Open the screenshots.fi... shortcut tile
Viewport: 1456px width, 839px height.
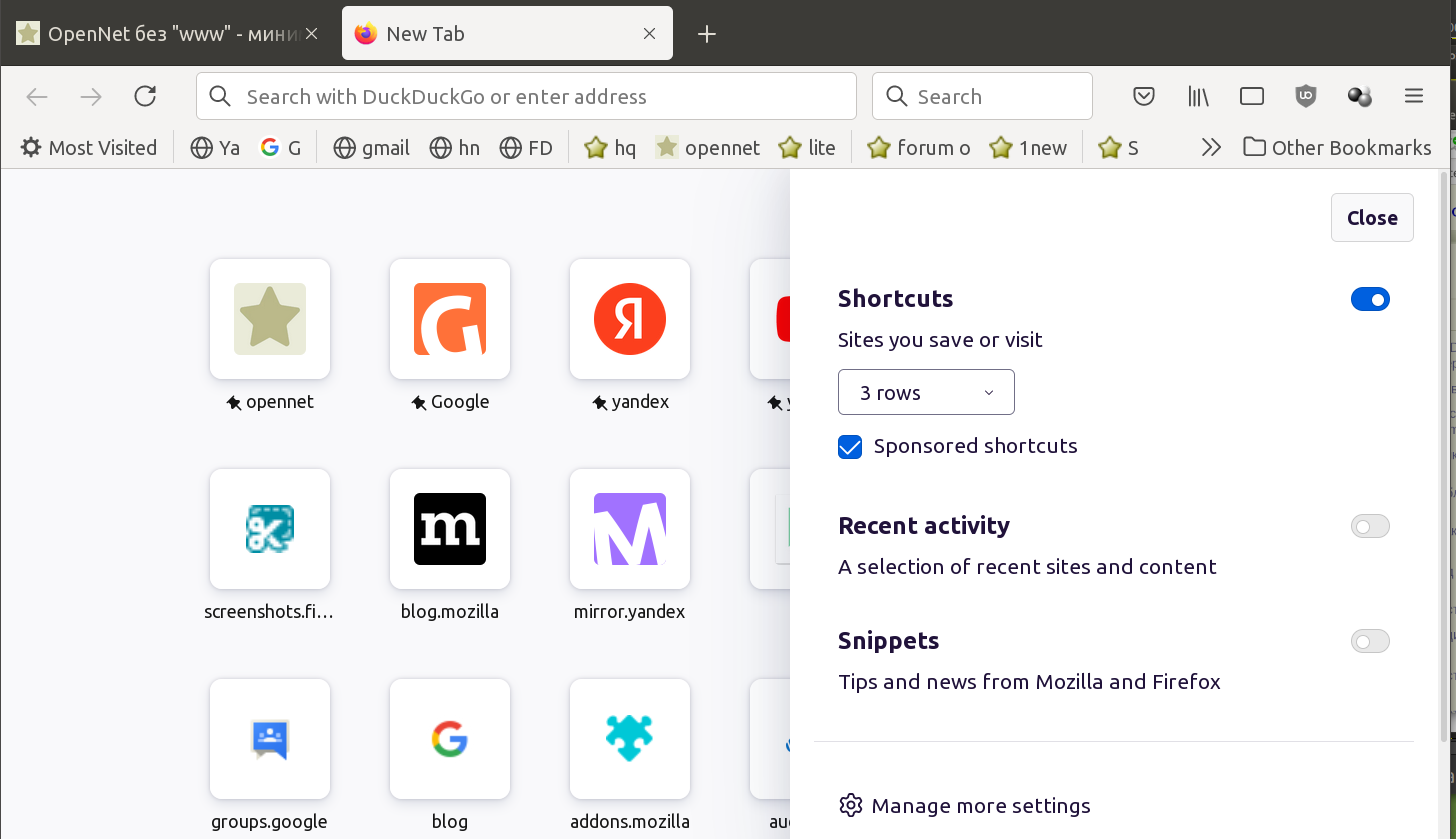click(x=270, y=529)
